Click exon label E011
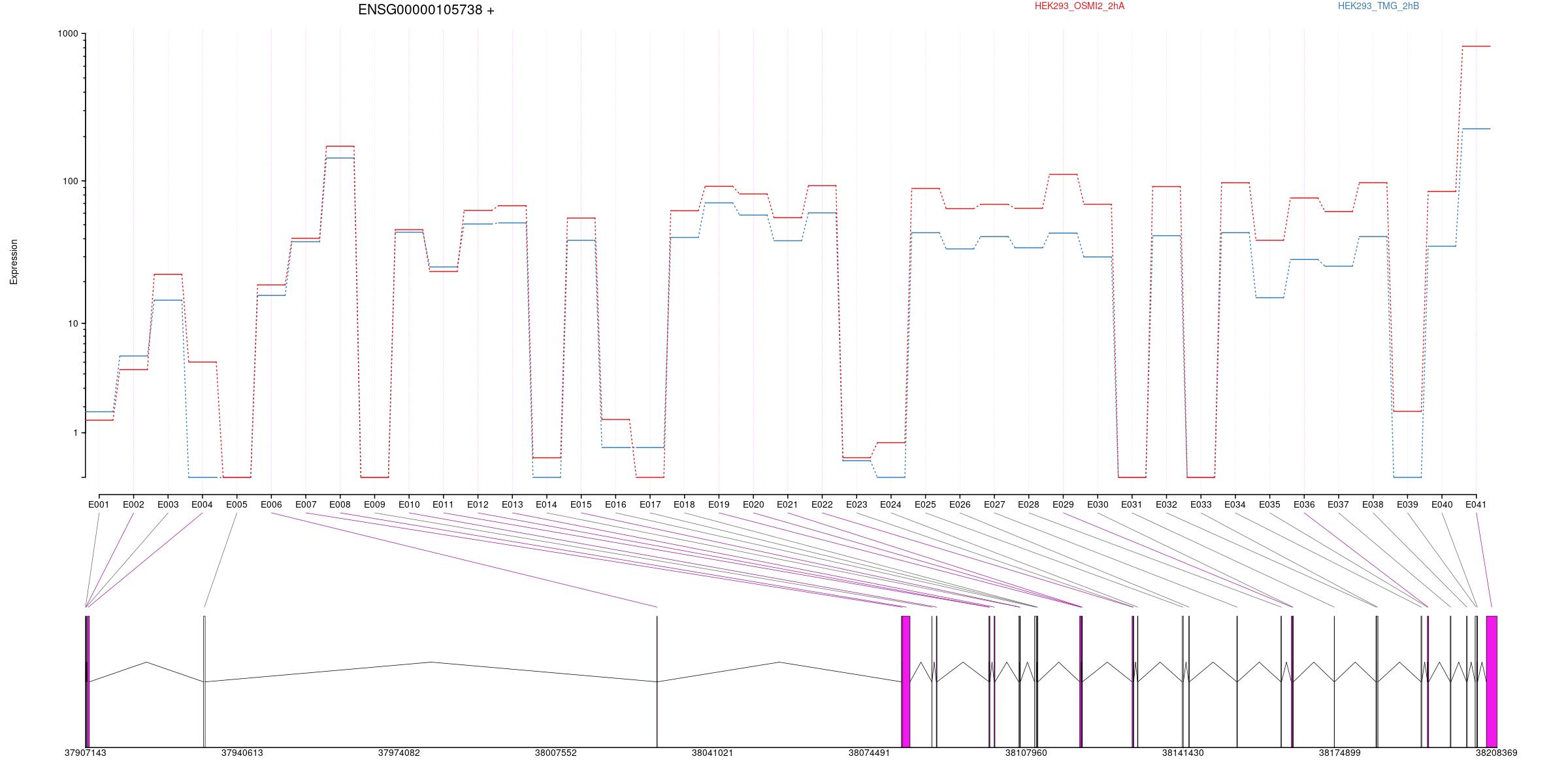The width and height of the screenshot is (1568, 784). [443, 504]
